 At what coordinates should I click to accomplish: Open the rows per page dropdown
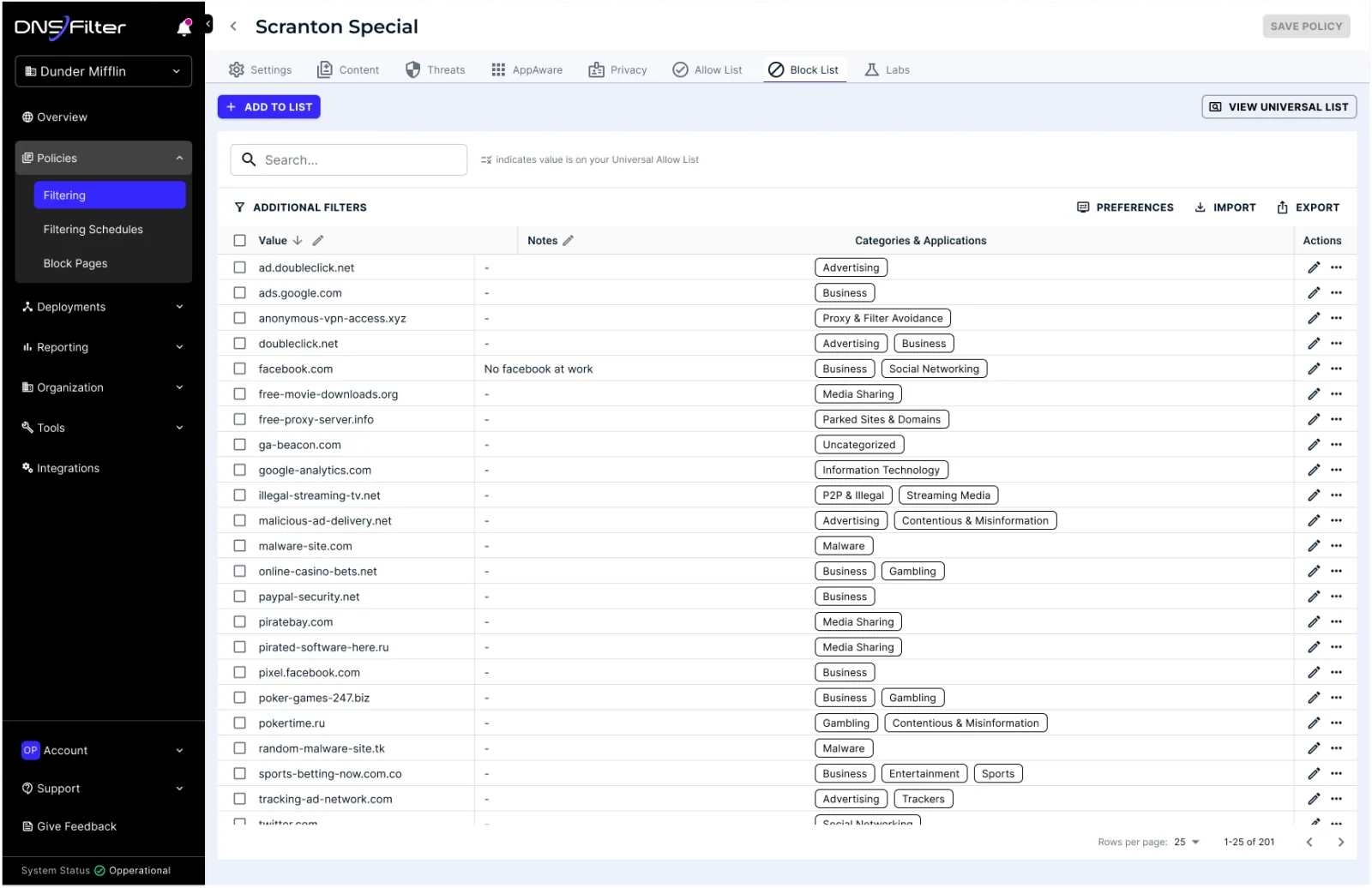tap(1187, 843)
